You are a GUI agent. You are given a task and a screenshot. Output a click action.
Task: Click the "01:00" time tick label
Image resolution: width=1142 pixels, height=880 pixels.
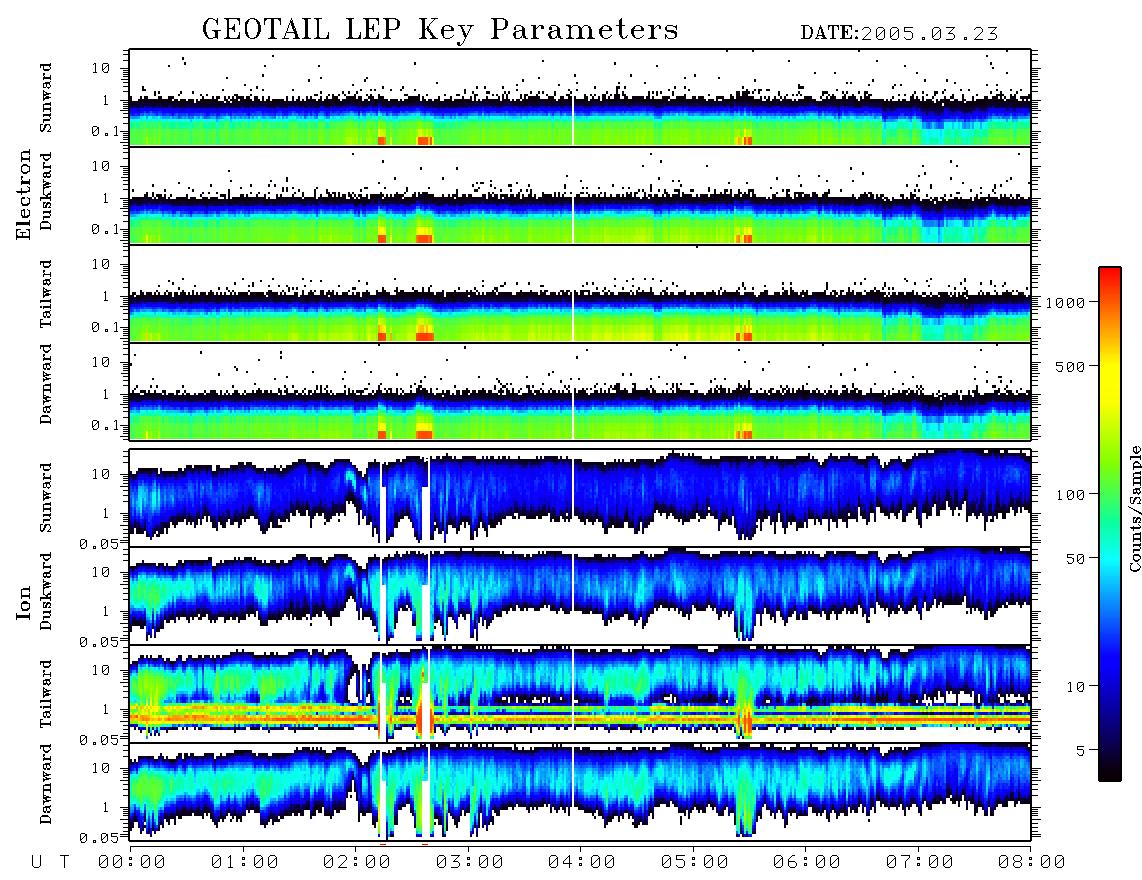tap(245, 862)
